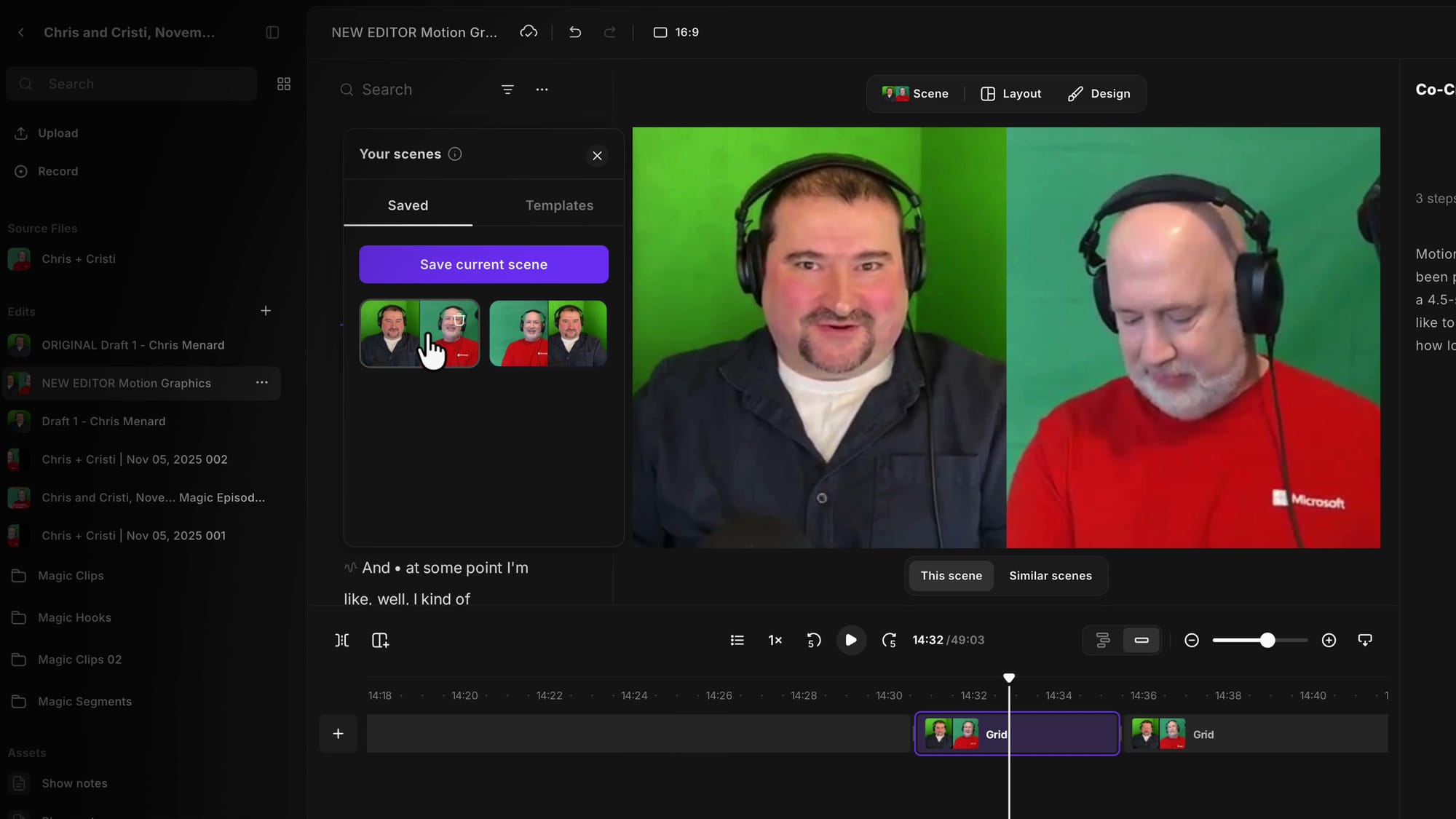Open more options for NEW EDITOR Motion Graphics

(x=262, y=382)
